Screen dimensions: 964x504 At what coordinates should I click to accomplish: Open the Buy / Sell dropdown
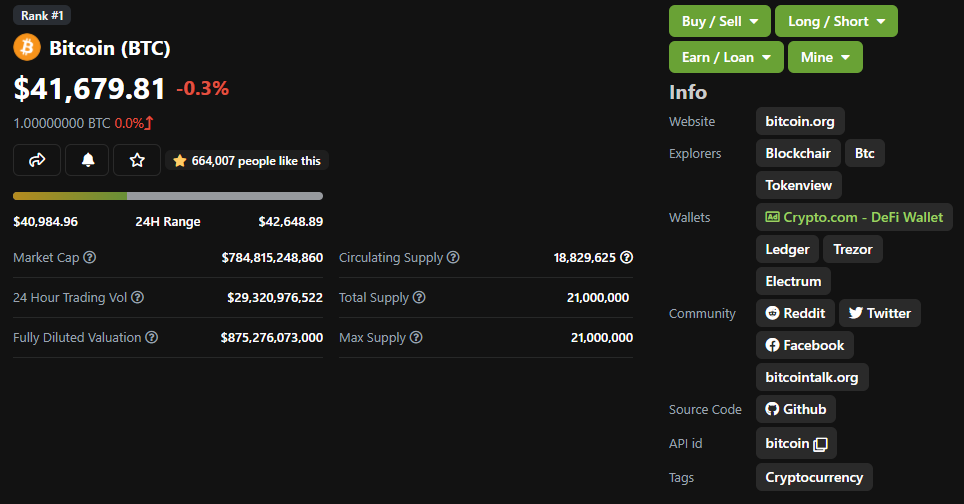(x=719, y=21)
